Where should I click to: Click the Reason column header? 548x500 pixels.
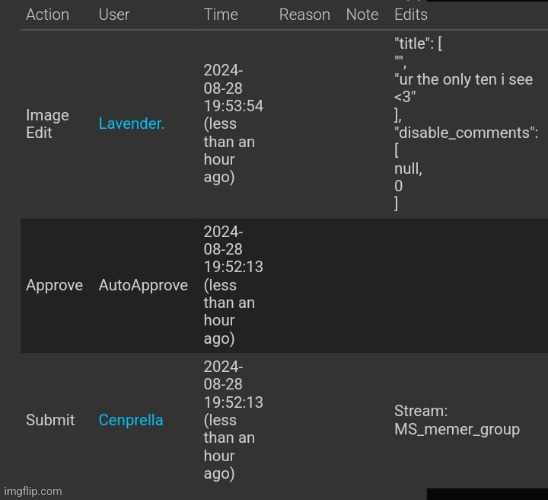point(304,15)
